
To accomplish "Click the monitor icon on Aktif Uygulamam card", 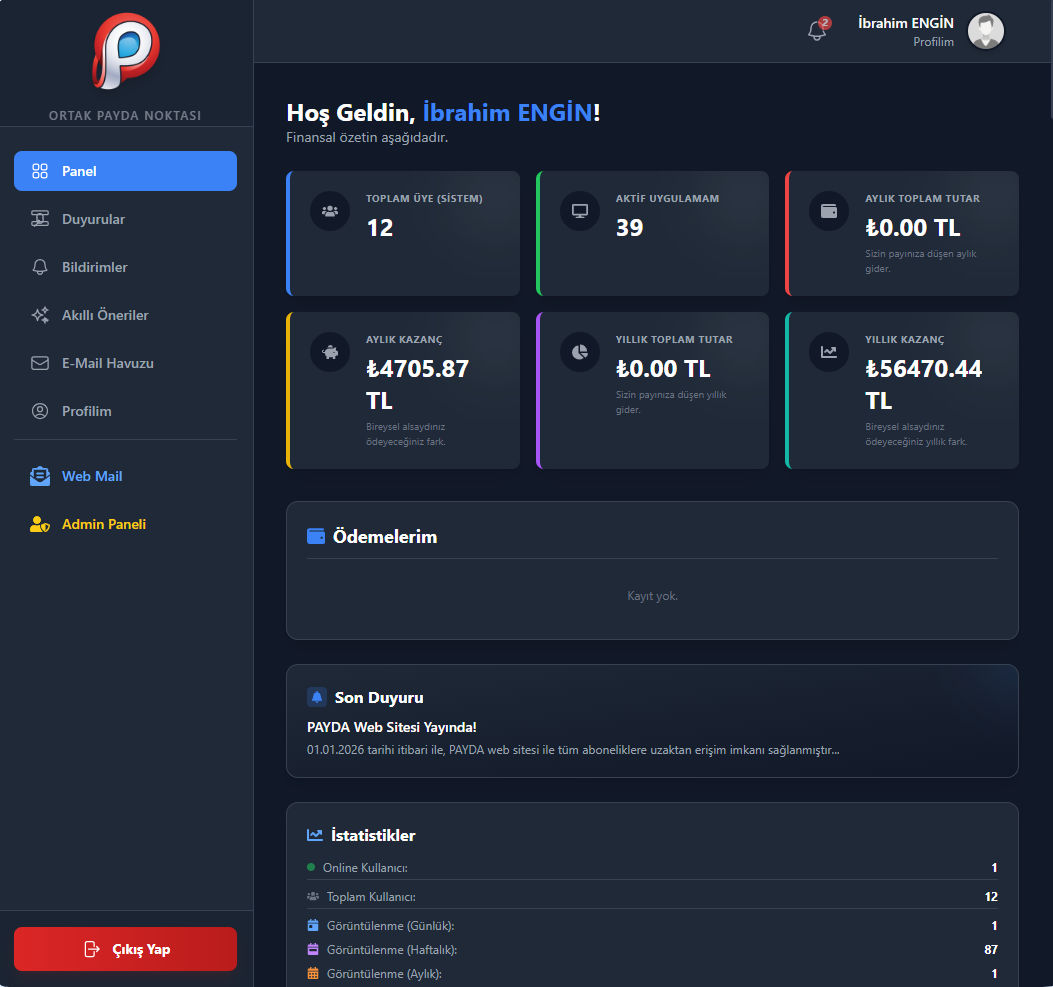I will (579, 211).
